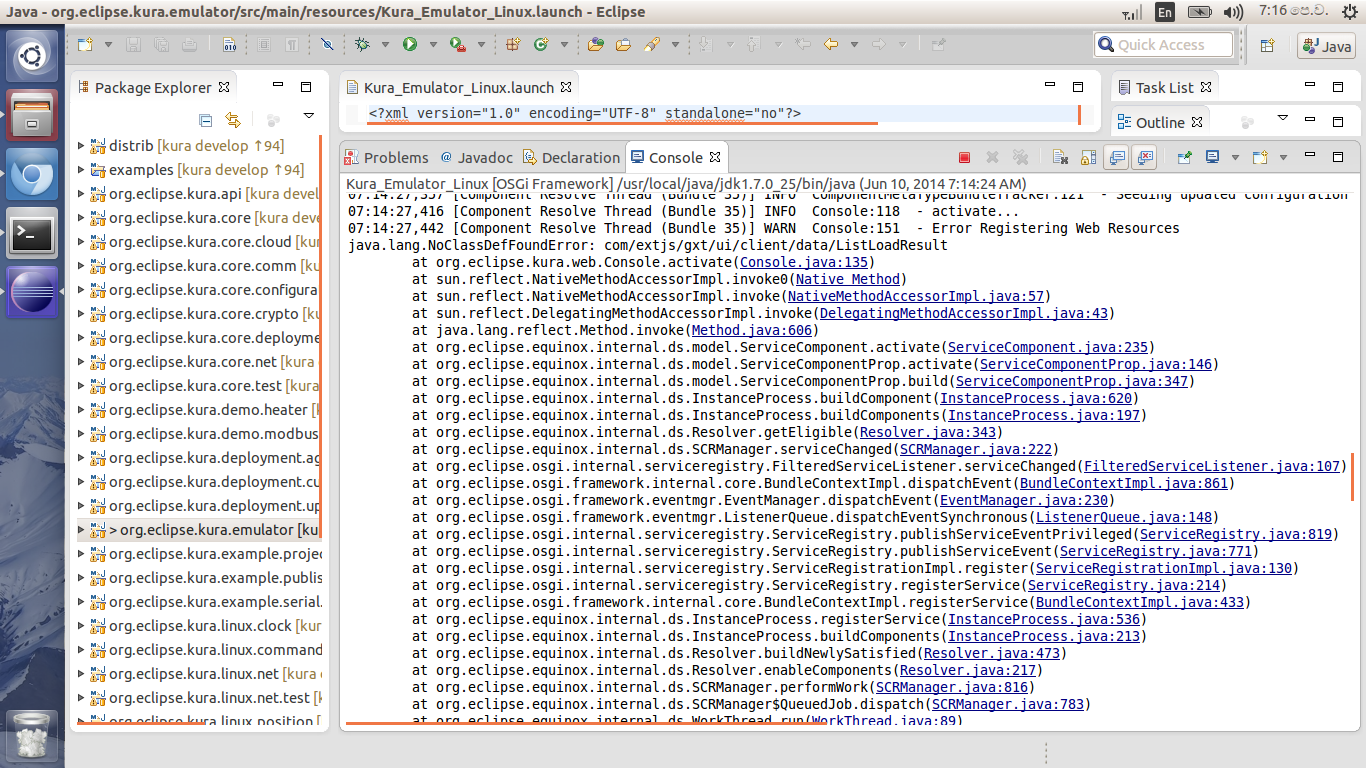Switch to the Problems tab

386,158
